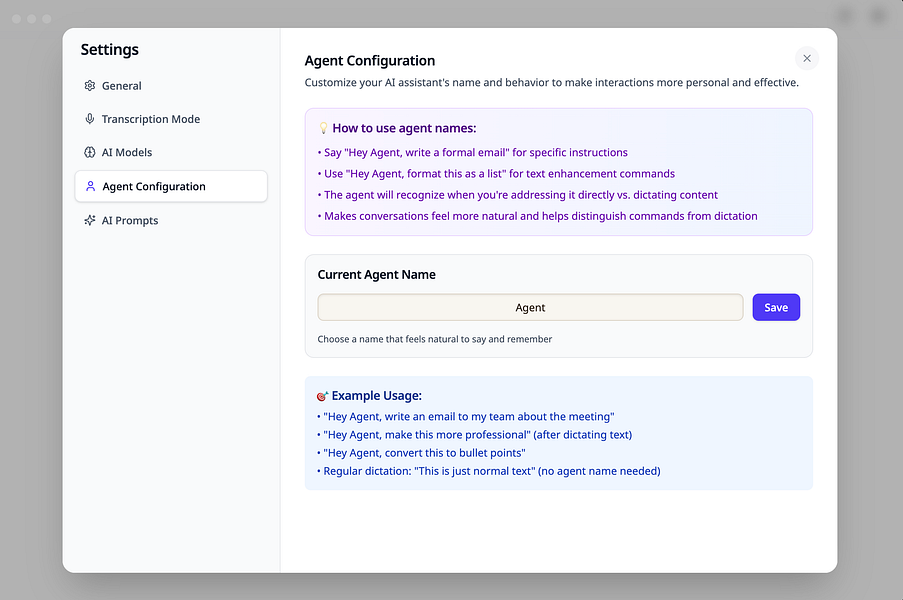The width and height of the screenshot is (903, 600).
Task: Click the Settings title in the sidebar
Action: [x=109, y=50]
